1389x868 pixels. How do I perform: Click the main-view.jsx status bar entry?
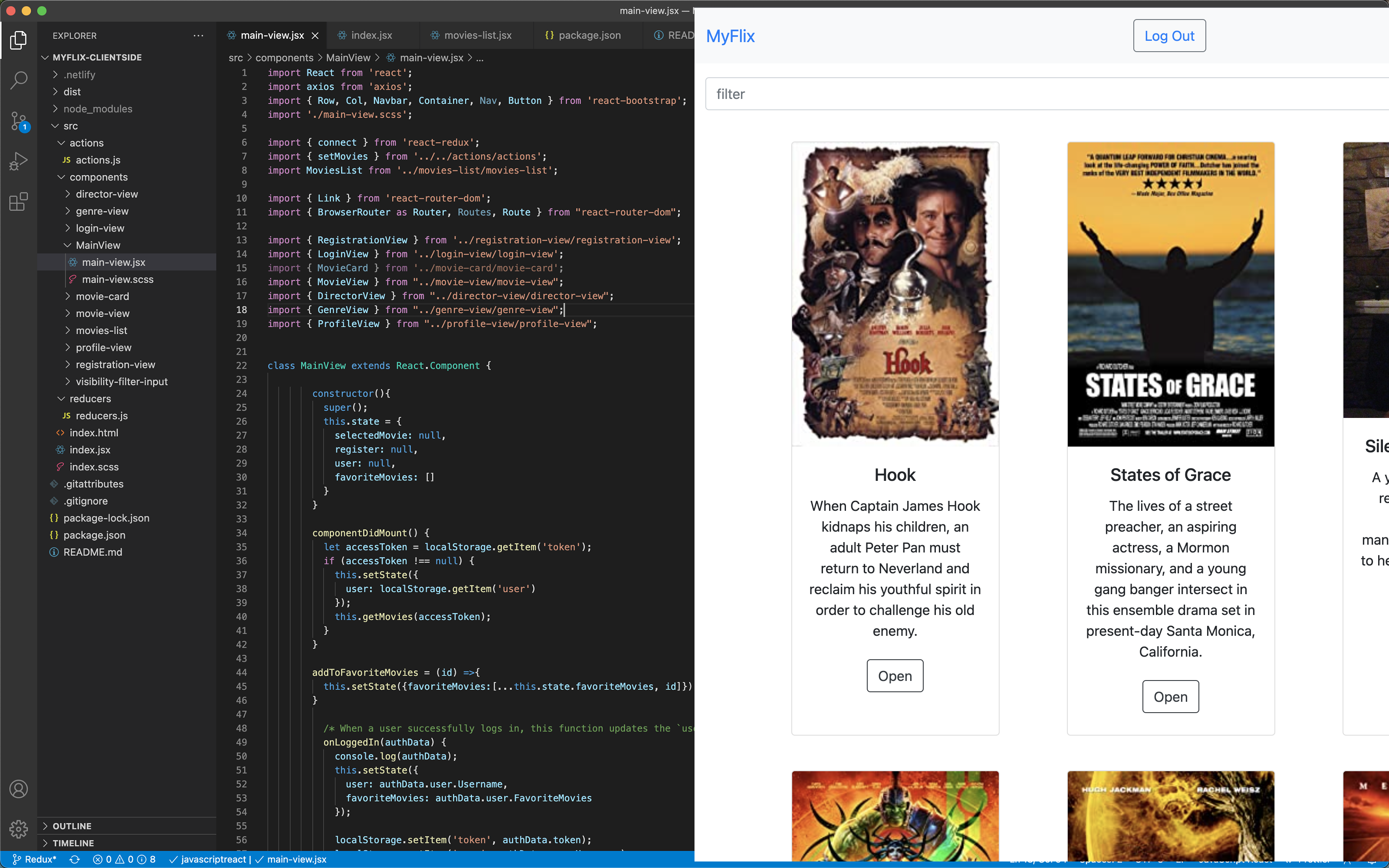coord(290,859)
